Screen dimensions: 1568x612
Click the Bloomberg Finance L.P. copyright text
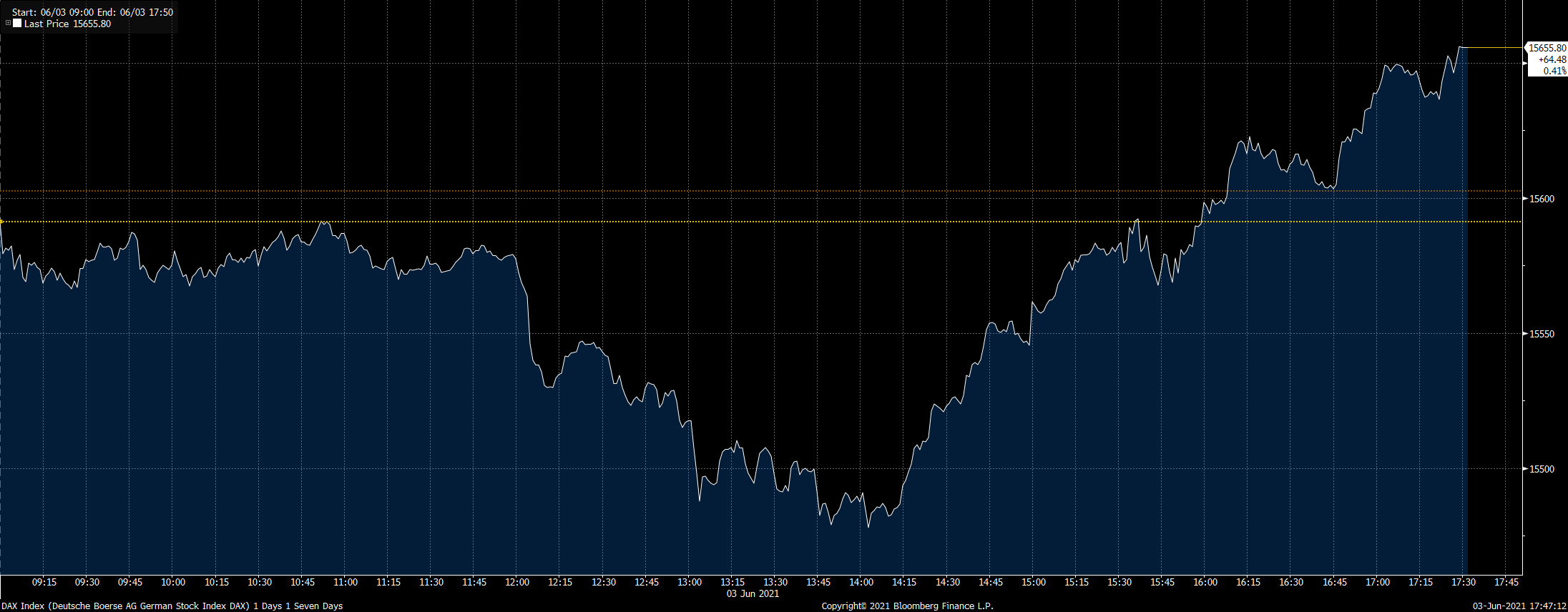(x=907, y=606)
